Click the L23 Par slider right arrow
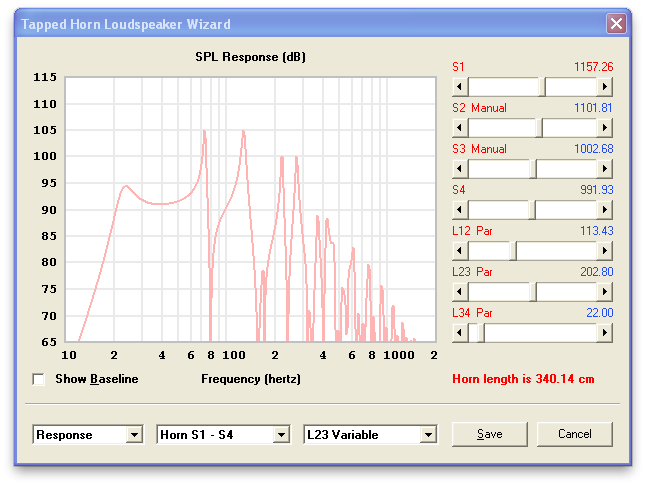 click(x=604, y=292)
